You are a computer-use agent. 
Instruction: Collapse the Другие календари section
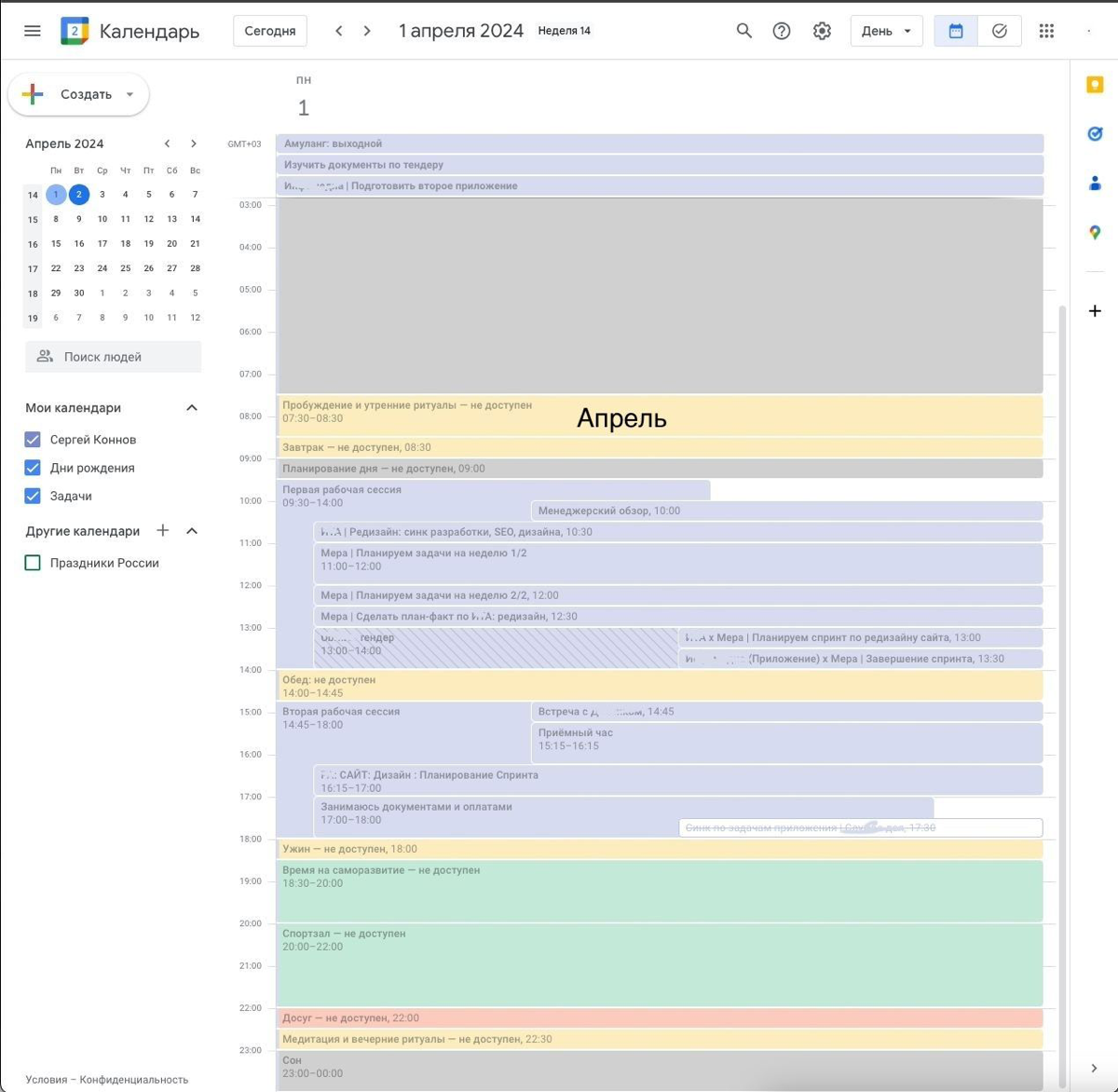click(x=192, y=531)
